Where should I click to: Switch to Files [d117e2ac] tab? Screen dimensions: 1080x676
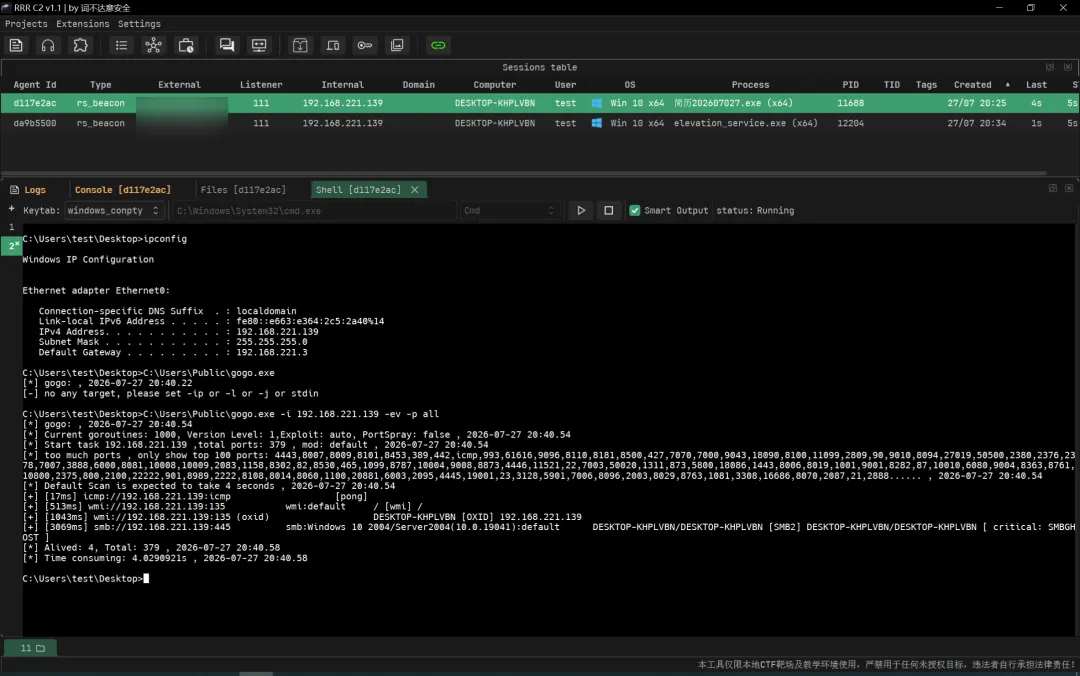tap(243, 190)
